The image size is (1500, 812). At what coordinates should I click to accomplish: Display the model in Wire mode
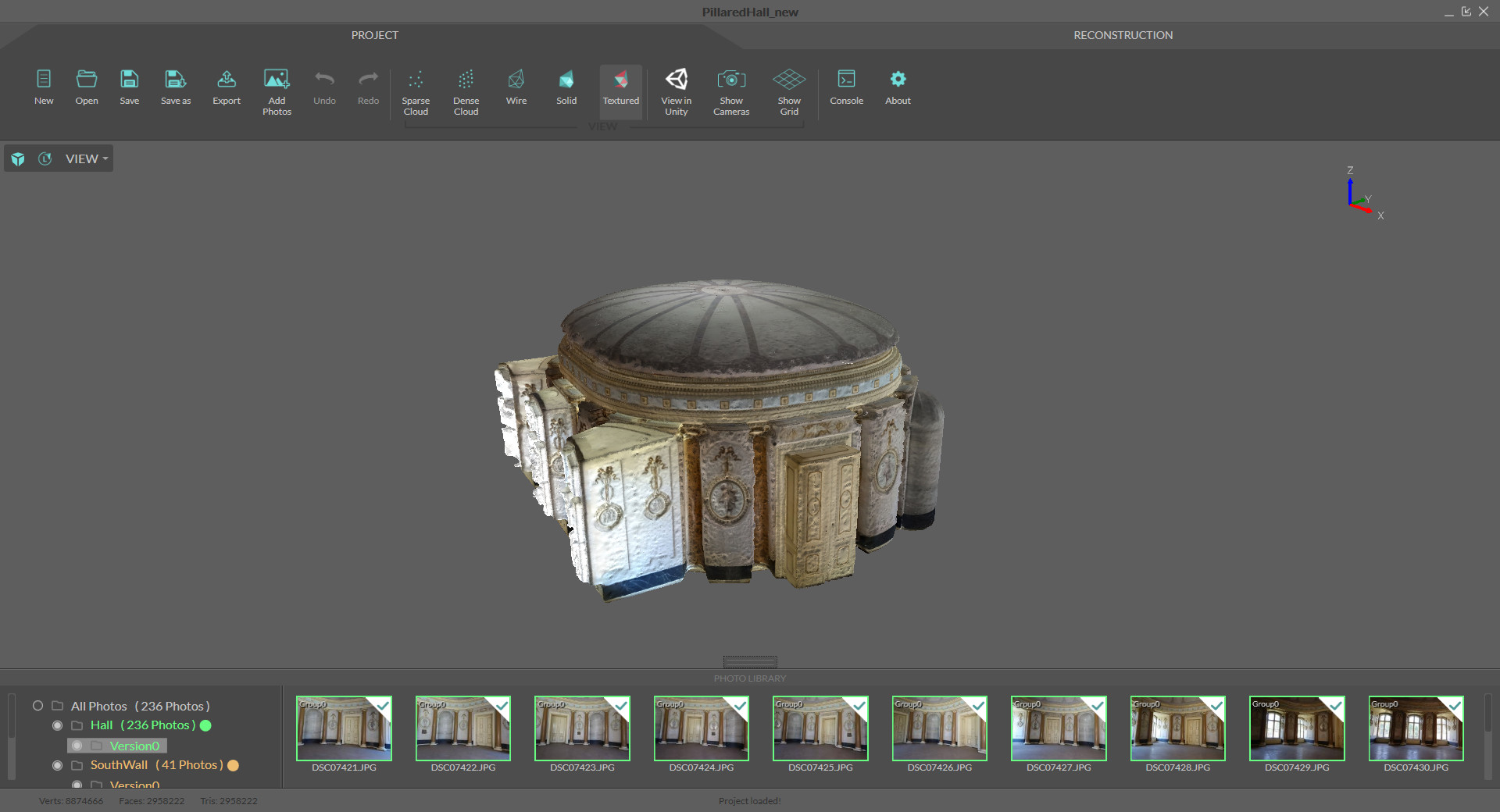click(516, 87)
